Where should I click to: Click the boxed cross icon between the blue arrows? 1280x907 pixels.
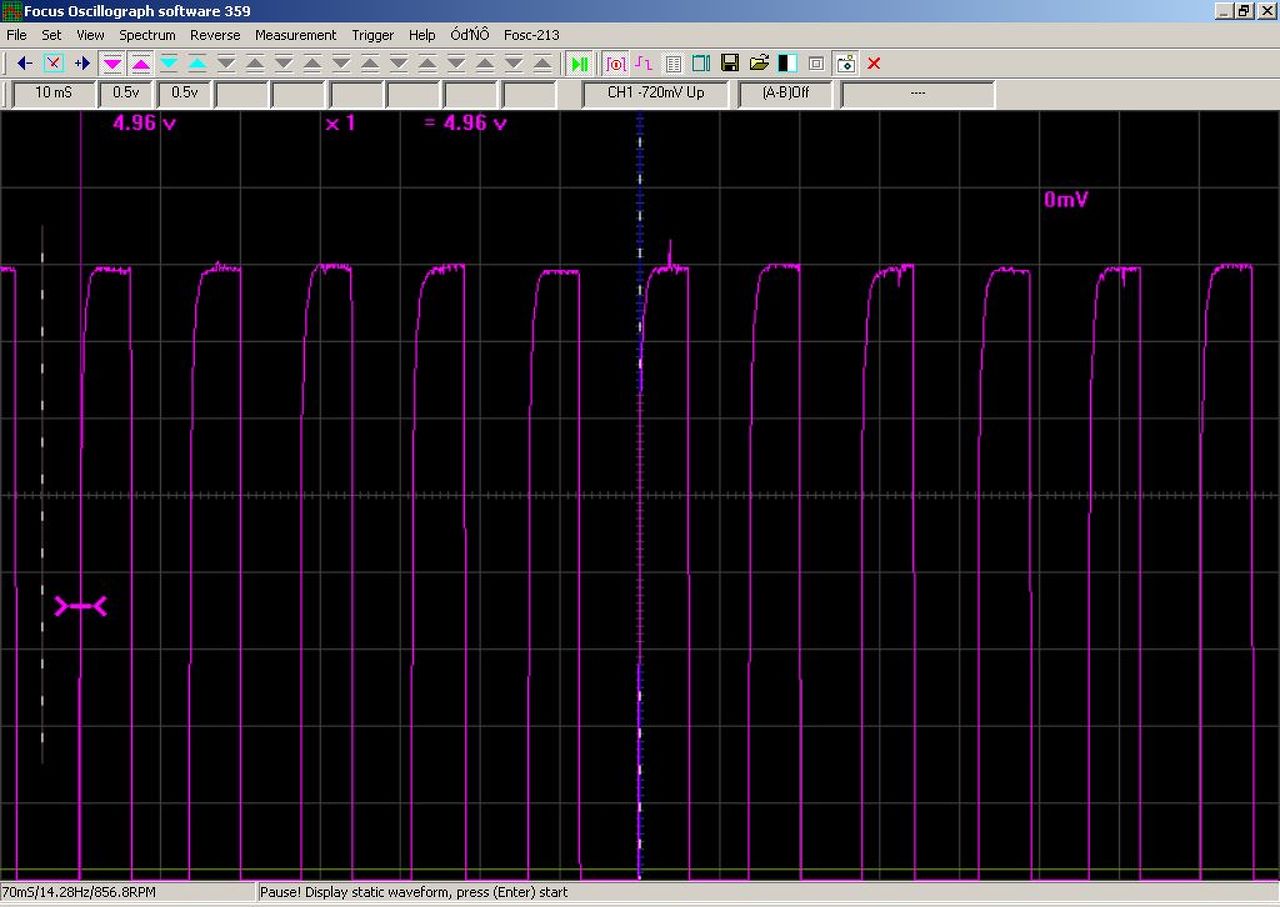coord(54,64)
